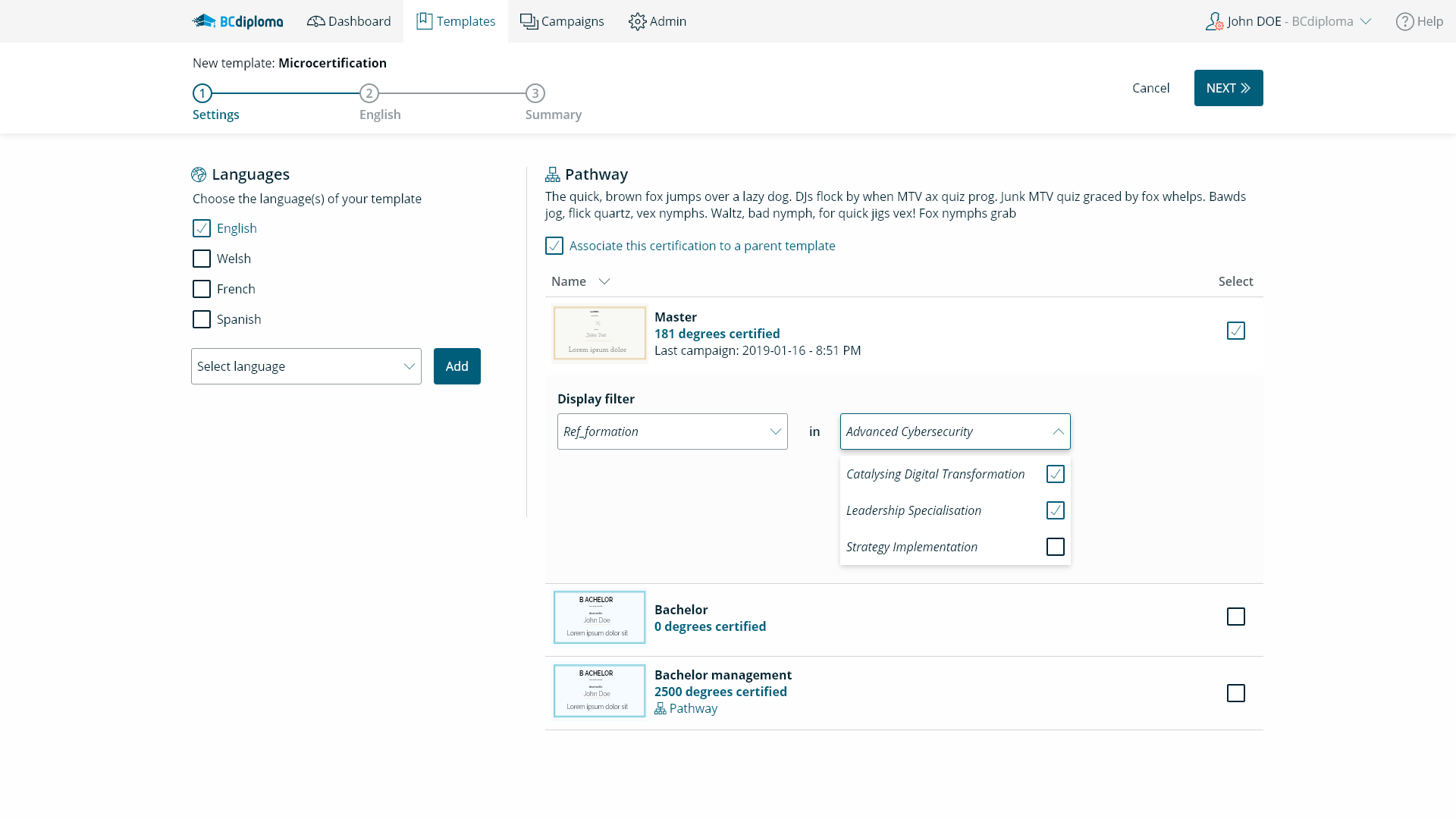Click the John DOE profile icon
The image size is (1456, 819).
pyautogui.click(x=1215, y=20)
